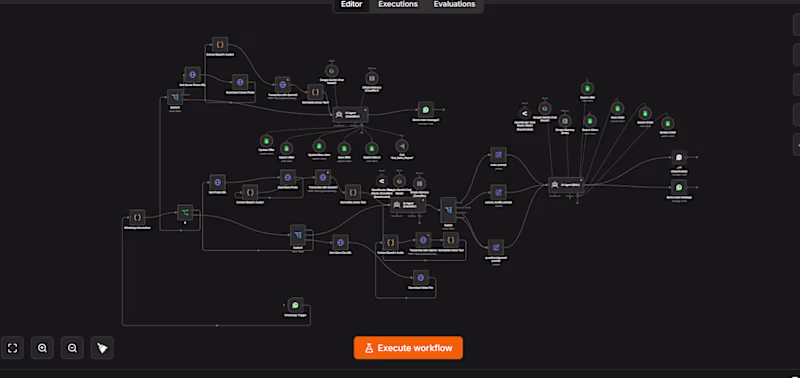The height and width of the screenshot is (378, 800).
Task: Open the order prompt edit node
Action: click(x=498, y=155)
